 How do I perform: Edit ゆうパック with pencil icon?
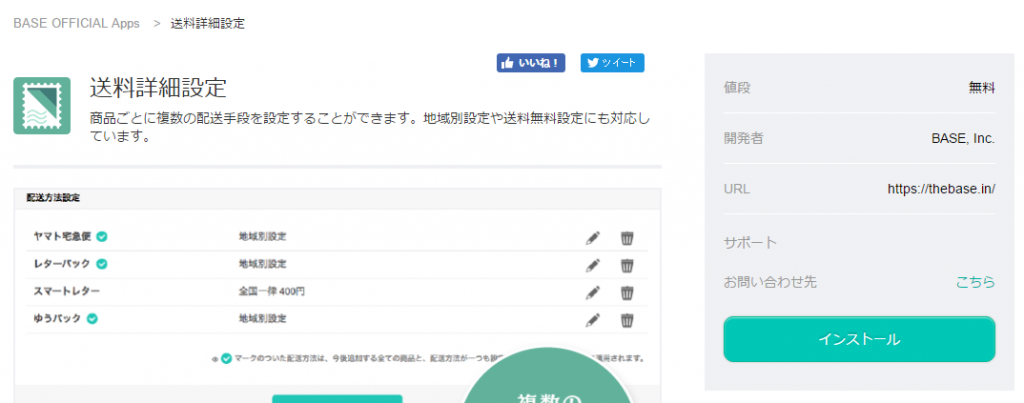tap(592, 320)
